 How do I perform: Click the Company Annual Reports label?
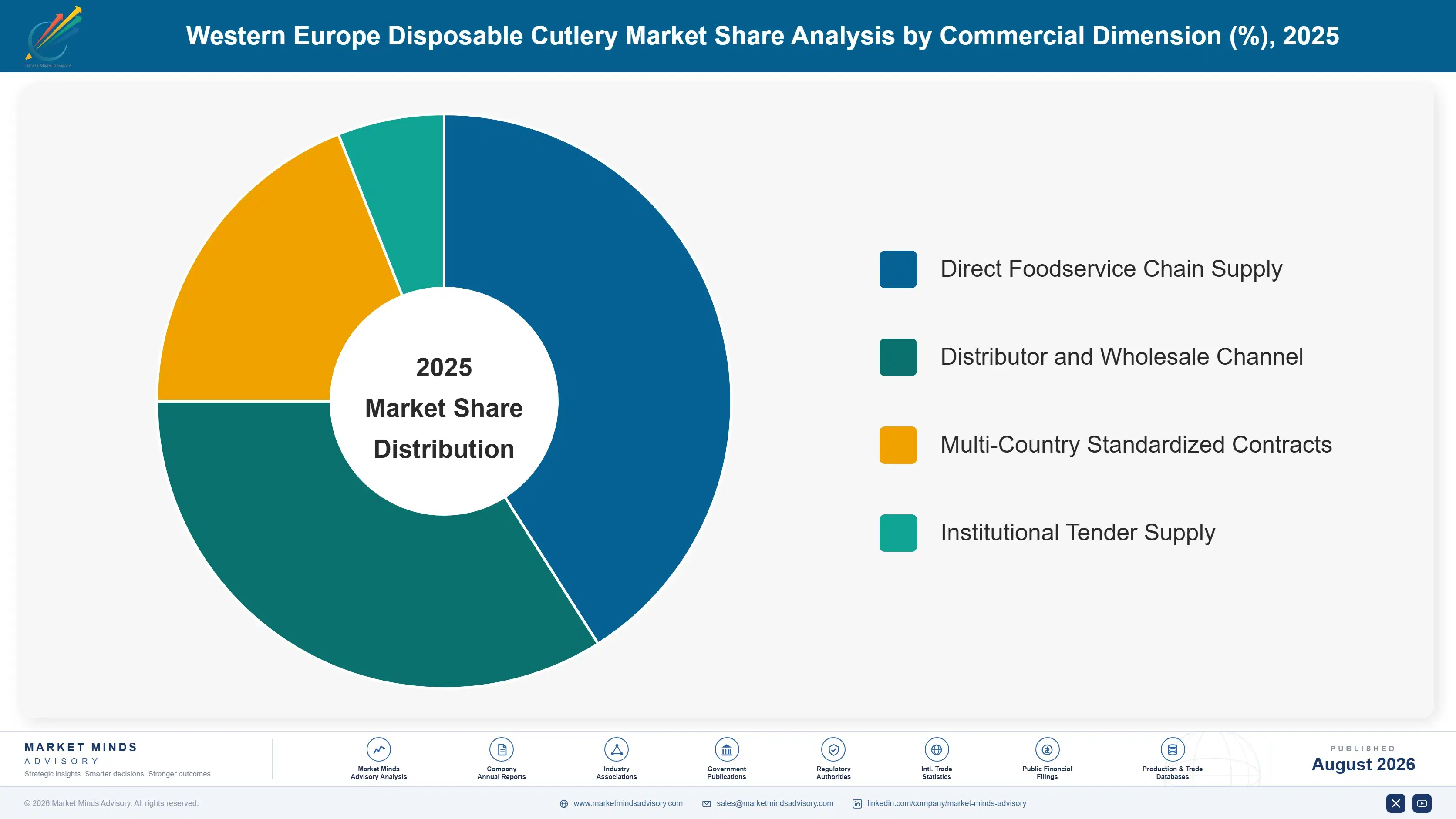click(501, 773)
